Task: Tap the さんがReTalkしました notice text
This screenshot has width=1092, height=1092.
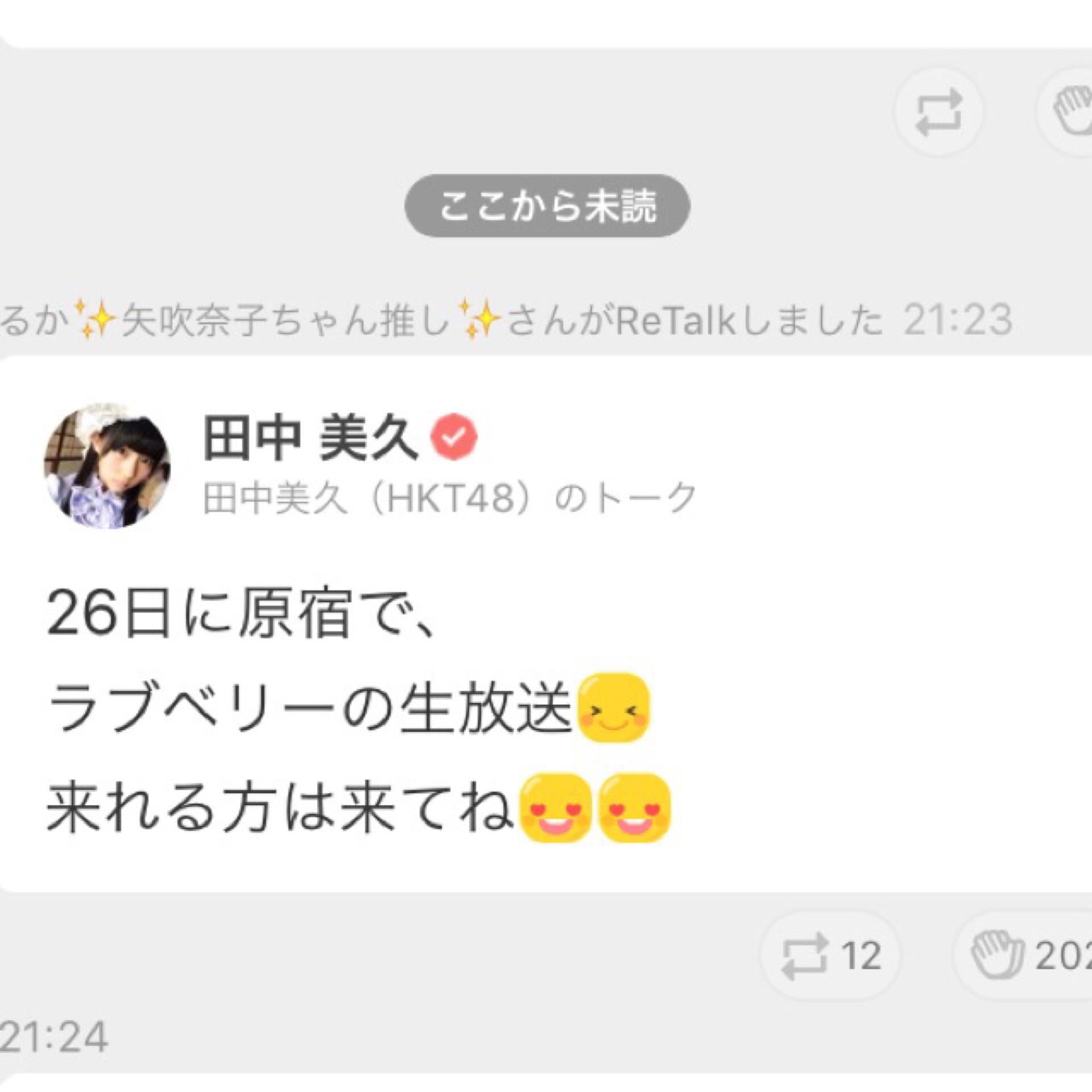Action: (695, 320)
